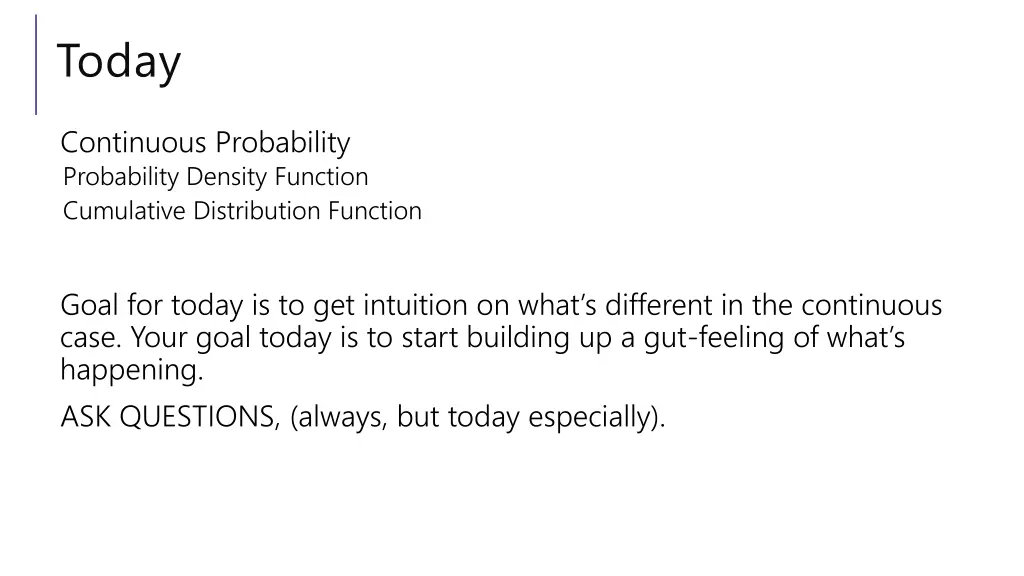
Task: Click the word "case." on the second paragraph line
Action: (91, 338)
